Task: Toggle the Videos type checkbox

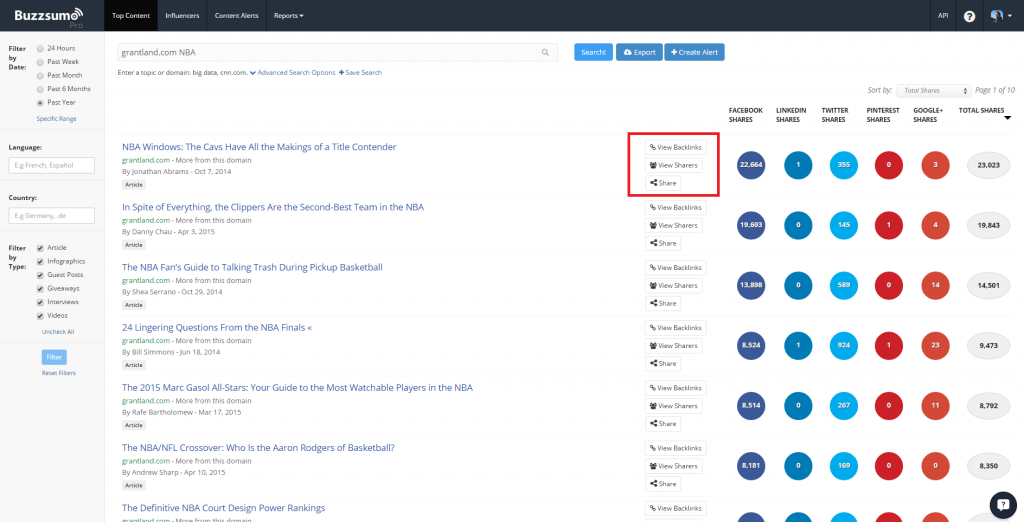Action: (39, 315)
